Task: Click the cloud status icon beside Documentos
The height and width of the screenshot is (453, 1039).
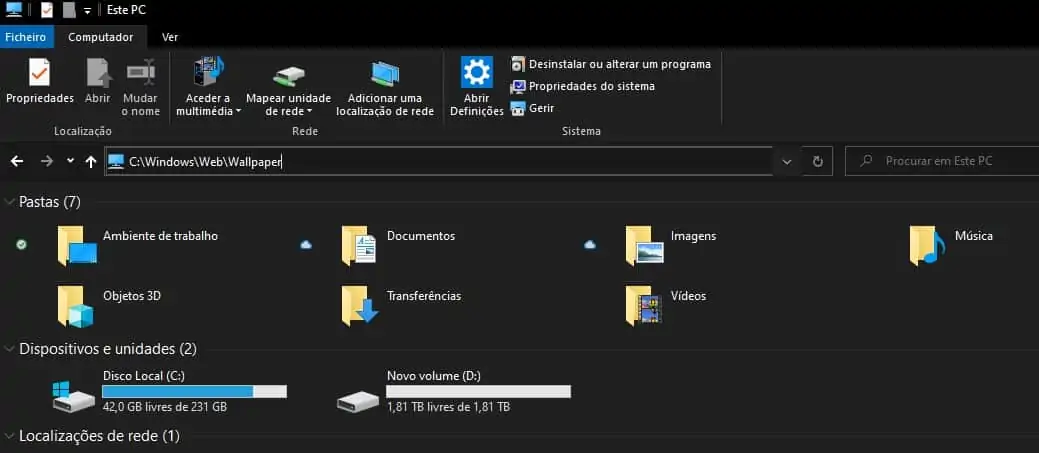Action: click(x=305, y=245)
